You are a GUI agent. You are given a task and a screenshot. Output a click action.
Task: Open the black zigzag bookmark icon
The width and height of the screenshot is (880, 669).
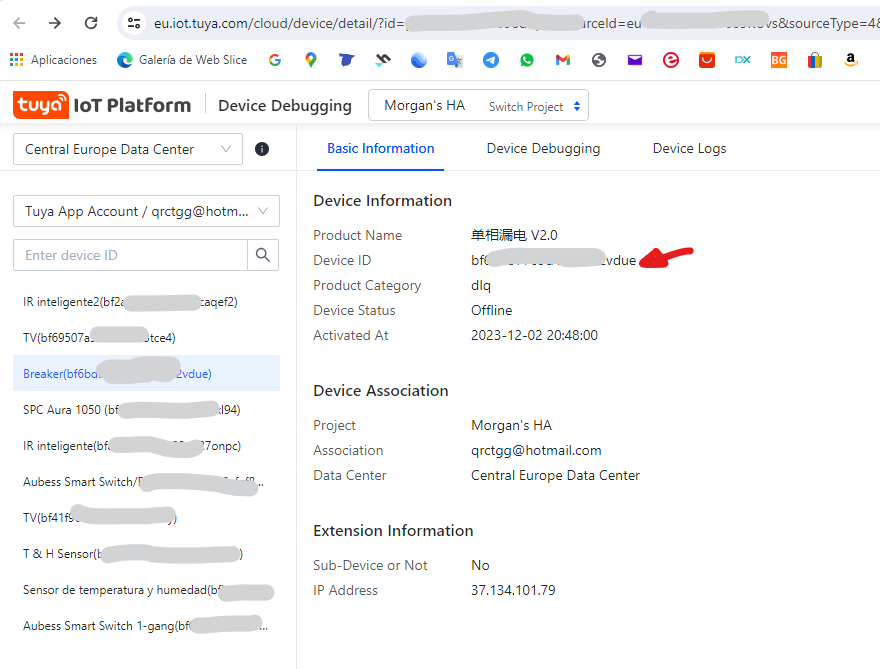[x=383, y=60]
